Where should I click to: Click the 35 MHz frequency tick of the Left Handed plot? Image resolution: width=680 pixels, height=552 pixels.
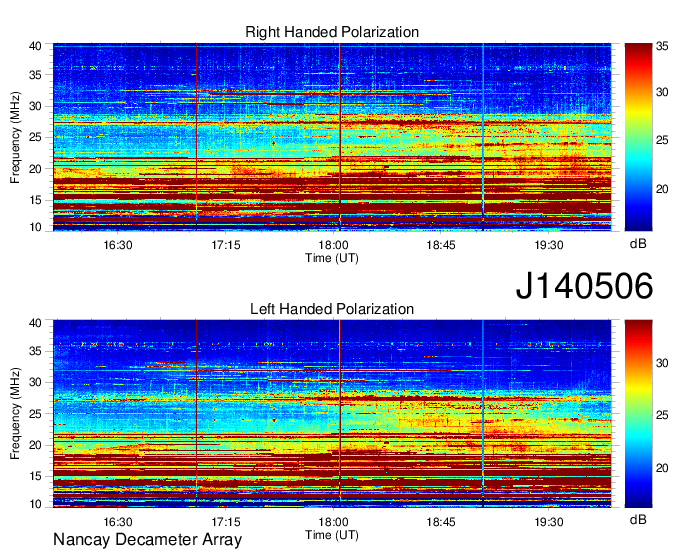35,351
